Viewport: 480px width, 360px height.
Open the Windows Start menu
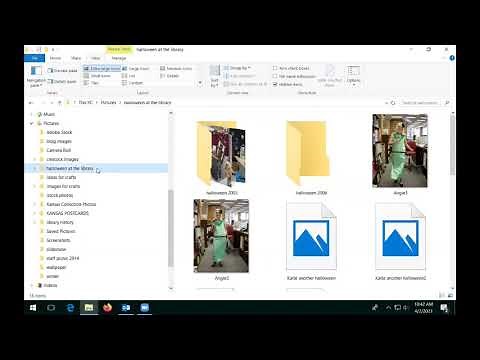click(33, 308)
